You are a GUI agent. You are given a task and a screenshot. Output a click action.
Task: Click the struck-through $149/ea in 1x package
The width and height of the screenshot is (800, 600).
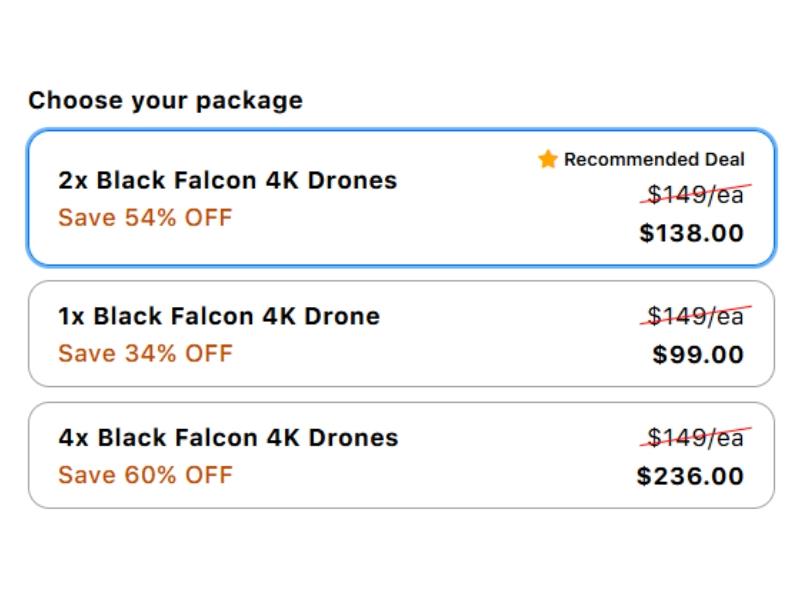tap(695, 317)
